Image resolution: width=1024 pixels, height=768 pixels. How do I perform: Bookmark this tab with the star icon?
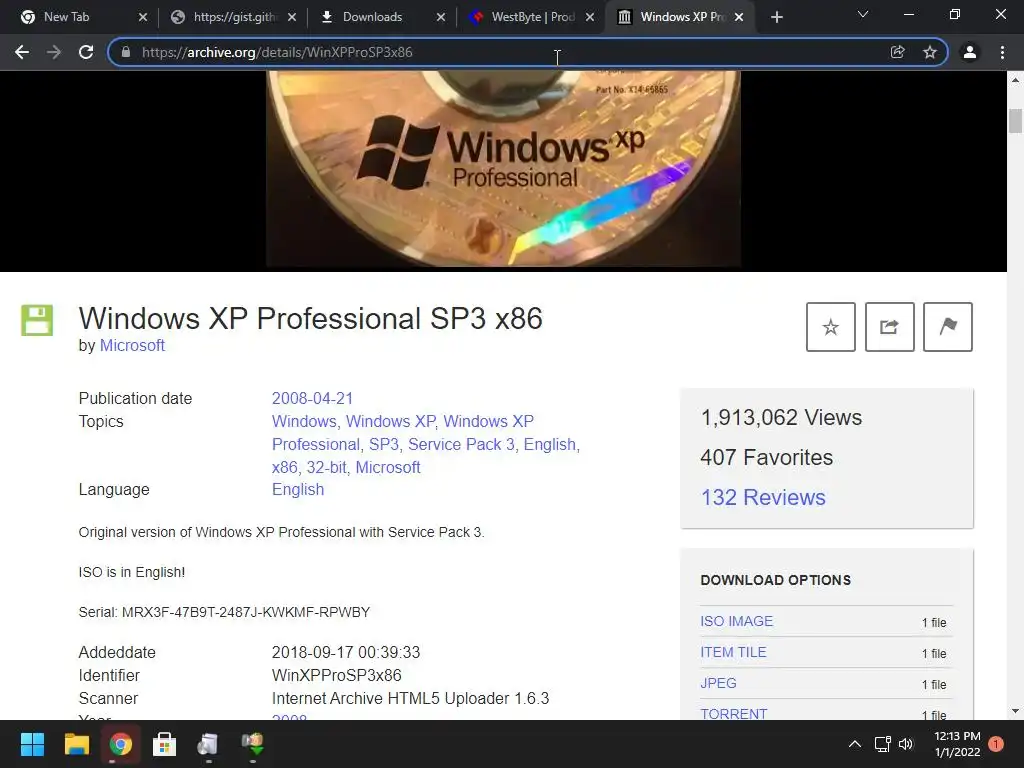[x=930, y=52]
